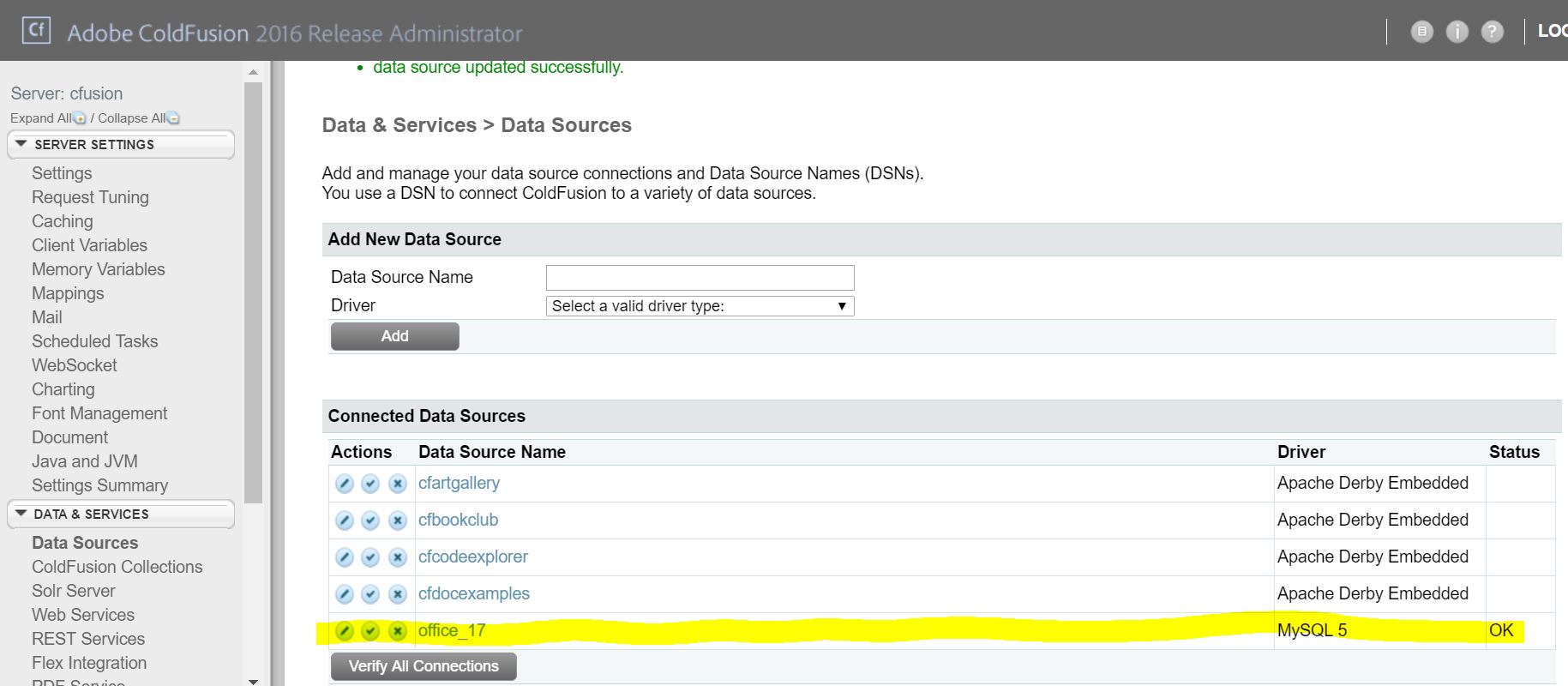Viewport: 1568px width, 686px height.
Task: Edit the office_17 data source
Action: (x=344, y=631)
